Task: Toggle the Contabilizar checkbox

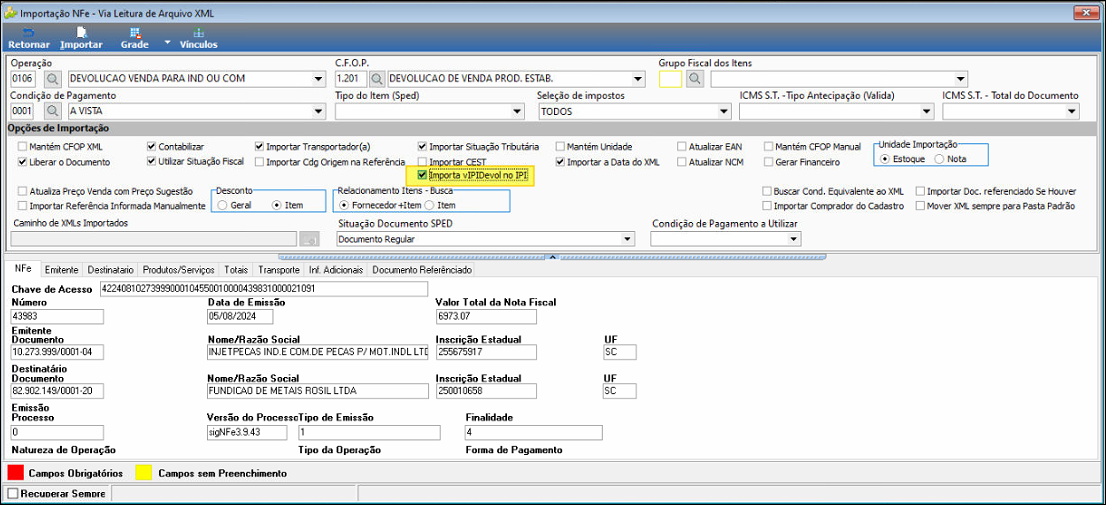Action: pos(152,147)
